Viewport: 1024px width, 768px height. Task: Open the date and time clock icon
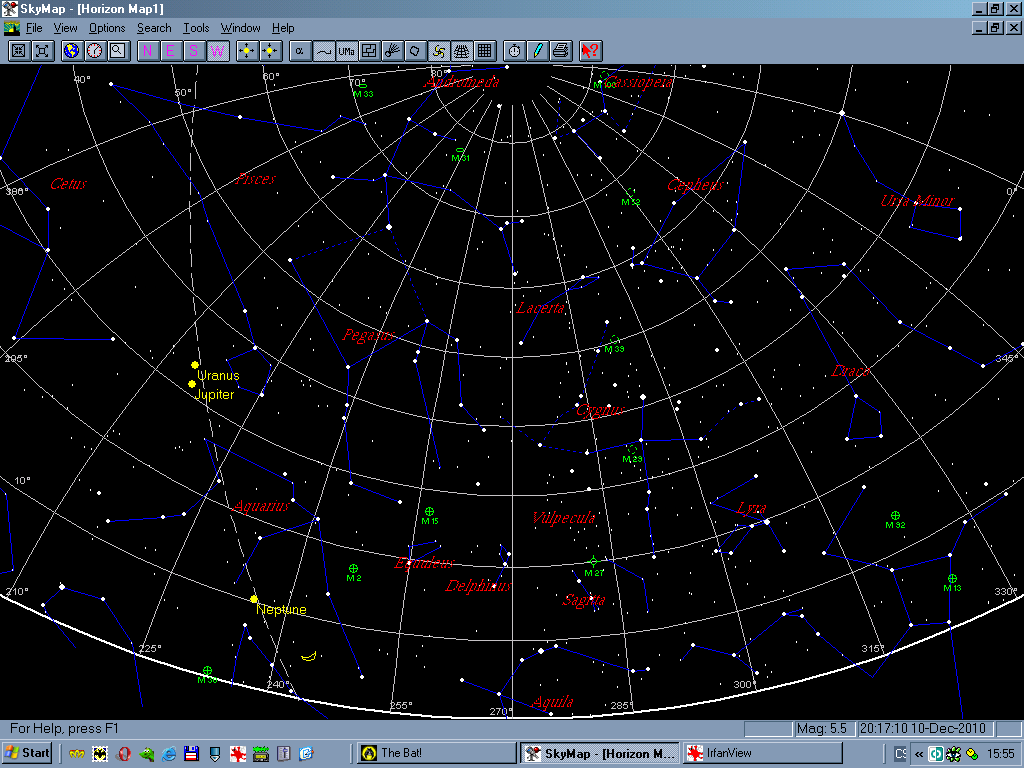tap(95, 51)
